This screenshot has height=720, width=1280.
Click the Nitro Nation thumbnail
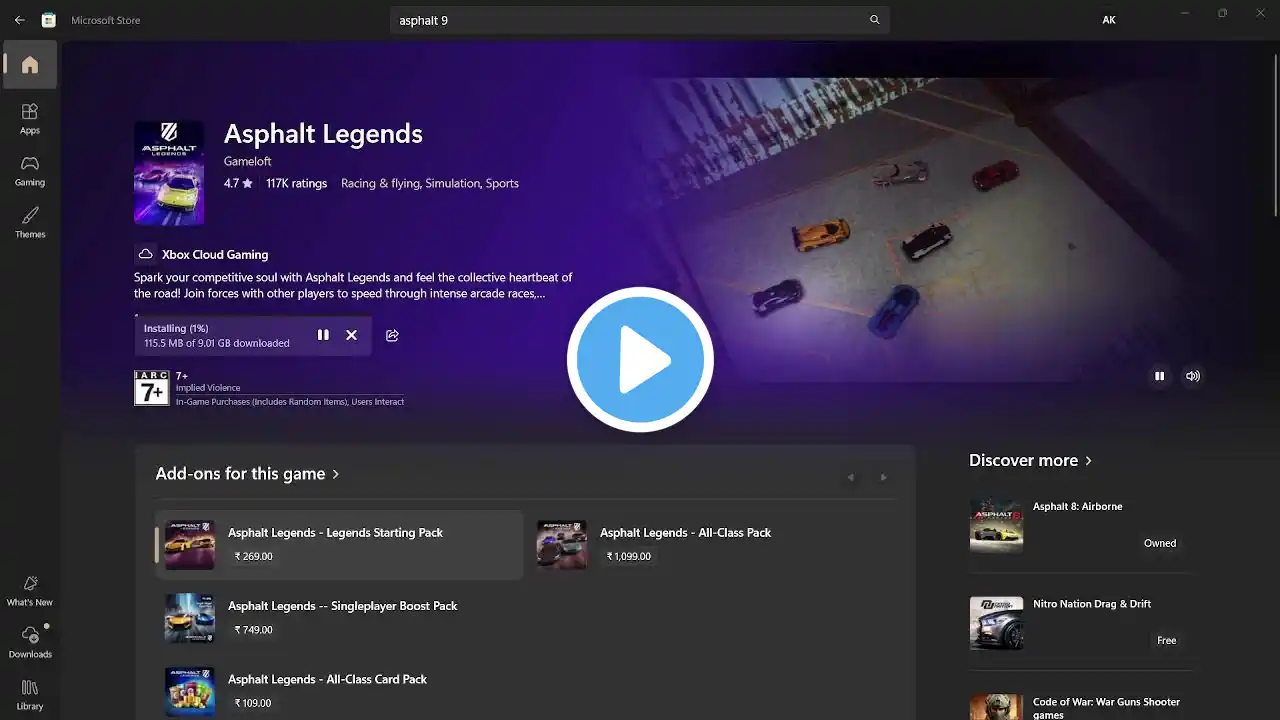(x=996, y=623)
